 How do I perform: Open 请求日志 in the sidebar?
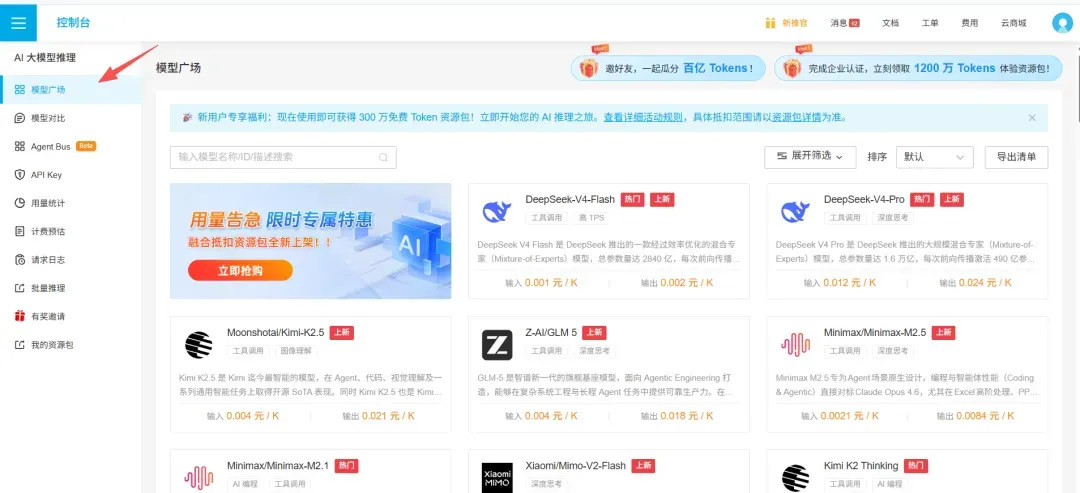[x=70, y=260]
